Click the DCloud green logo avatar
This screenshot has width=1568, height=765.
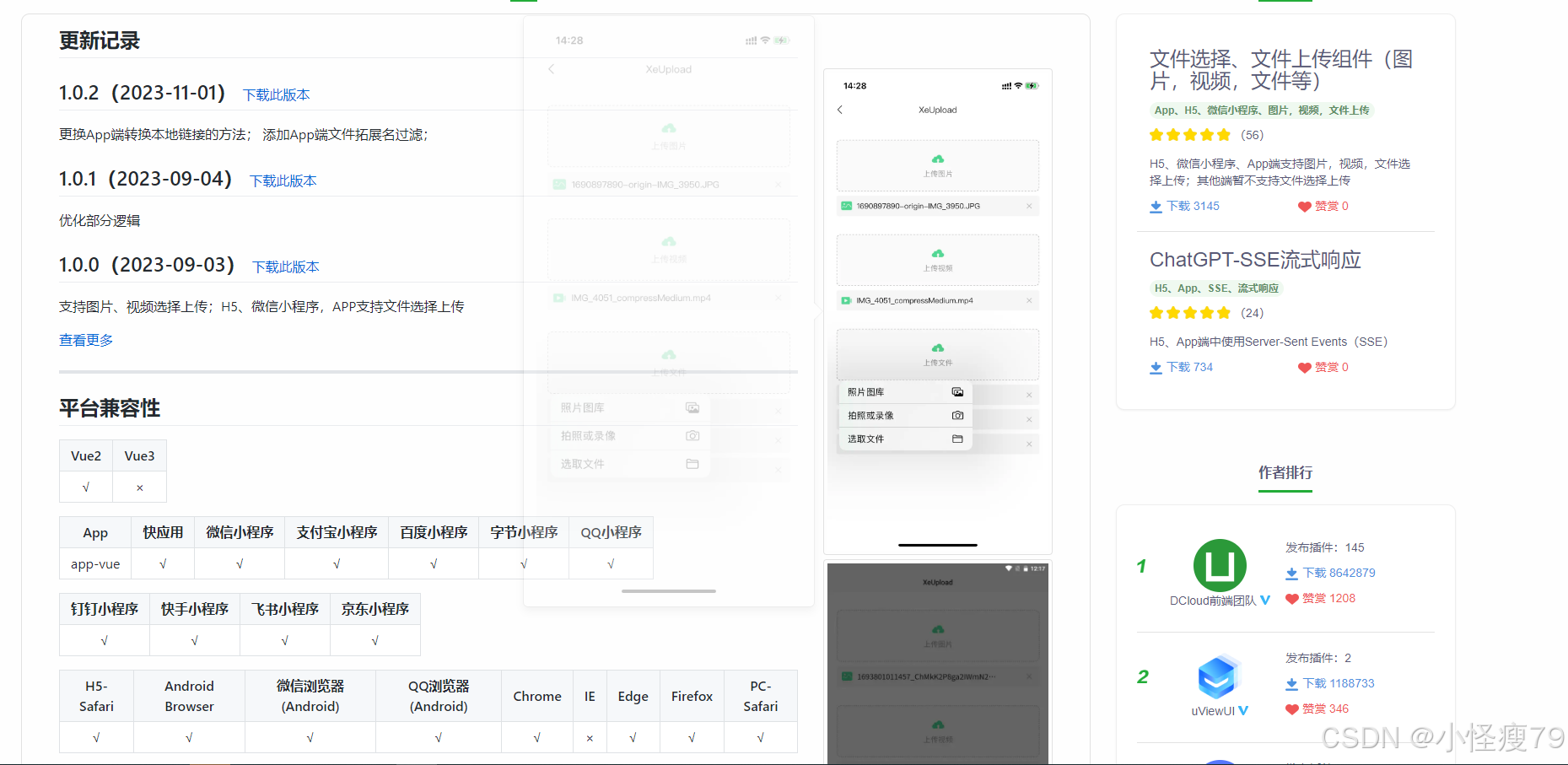coord(1220,565)
